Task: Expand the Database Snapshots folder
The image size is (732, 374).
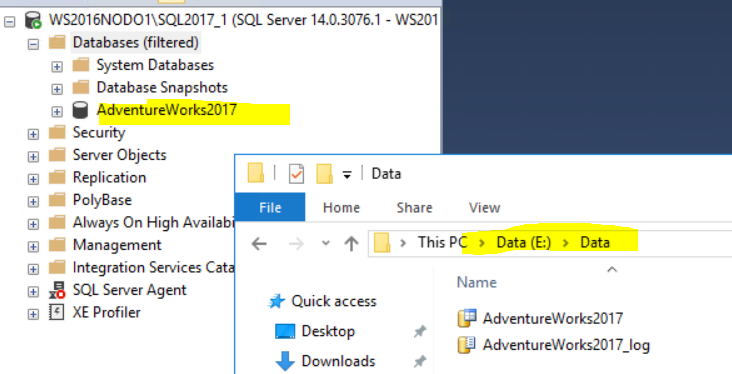Action: point(57,89)
